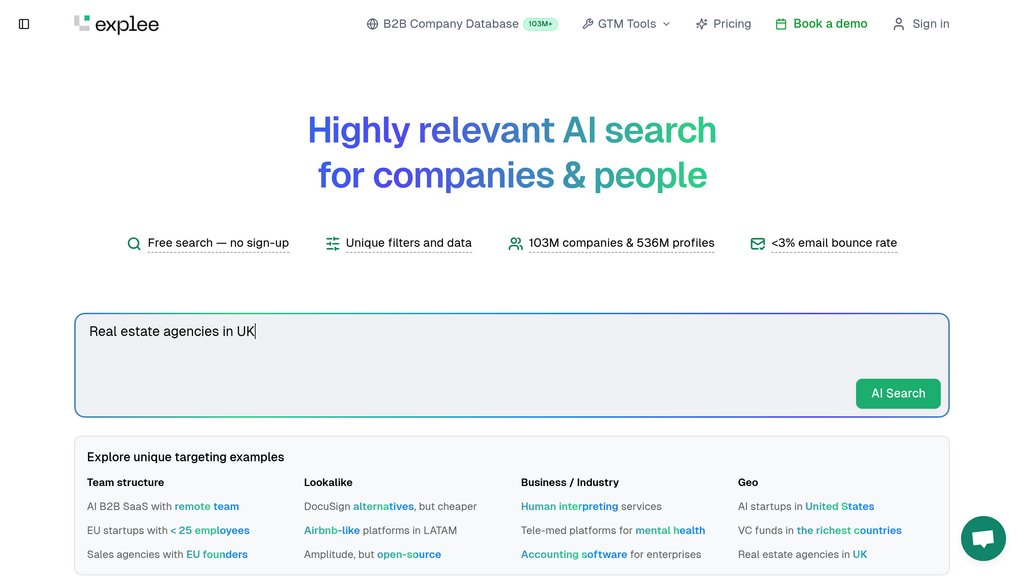Screen dimensions: 1024x576
Task: Click Sign in
Action: 921,24
